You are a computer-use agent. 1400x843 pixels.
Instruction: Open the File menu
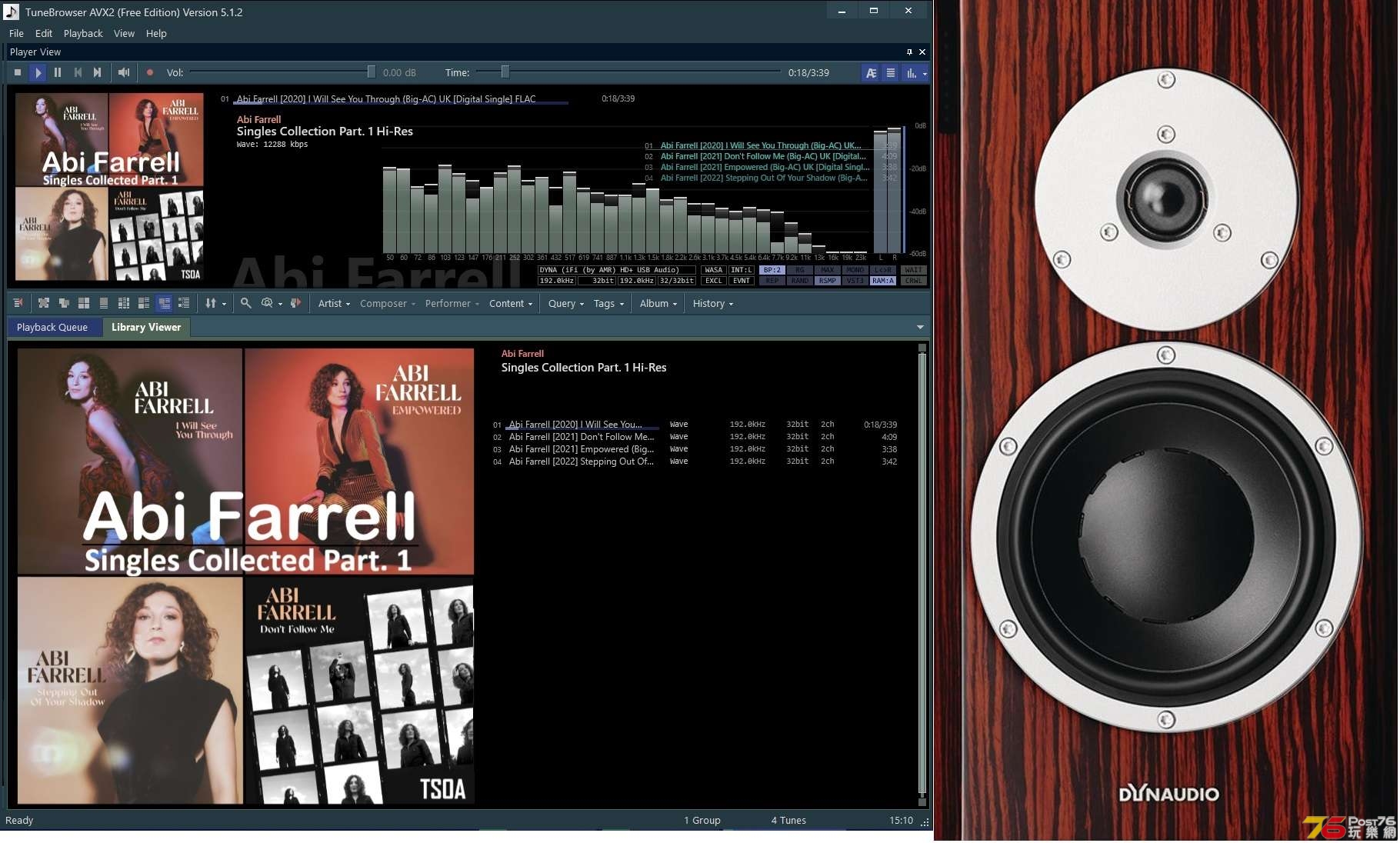[x=16, y=33]
